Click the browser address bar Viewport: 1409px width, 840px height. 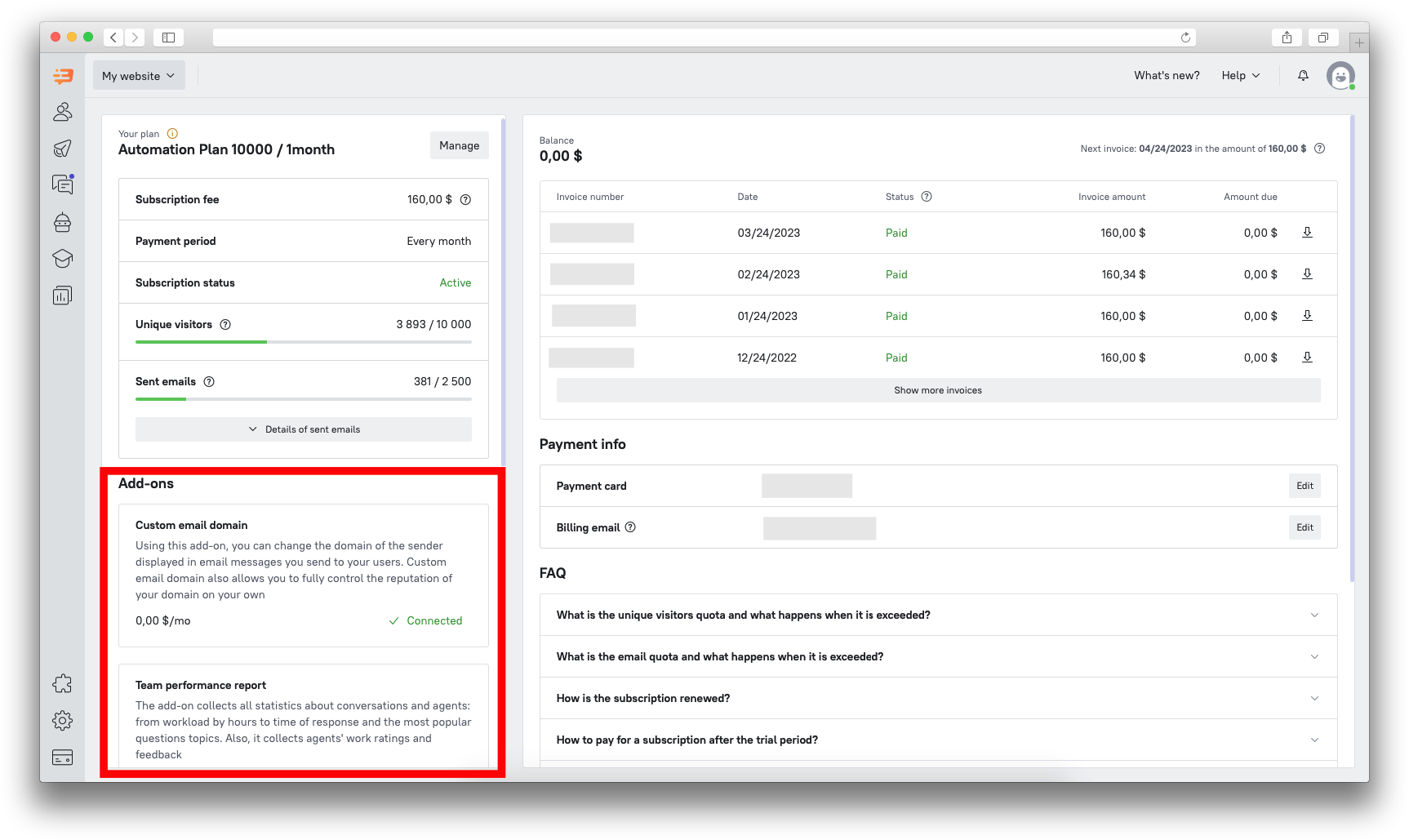pyautogui.click(x=704, y=38)
